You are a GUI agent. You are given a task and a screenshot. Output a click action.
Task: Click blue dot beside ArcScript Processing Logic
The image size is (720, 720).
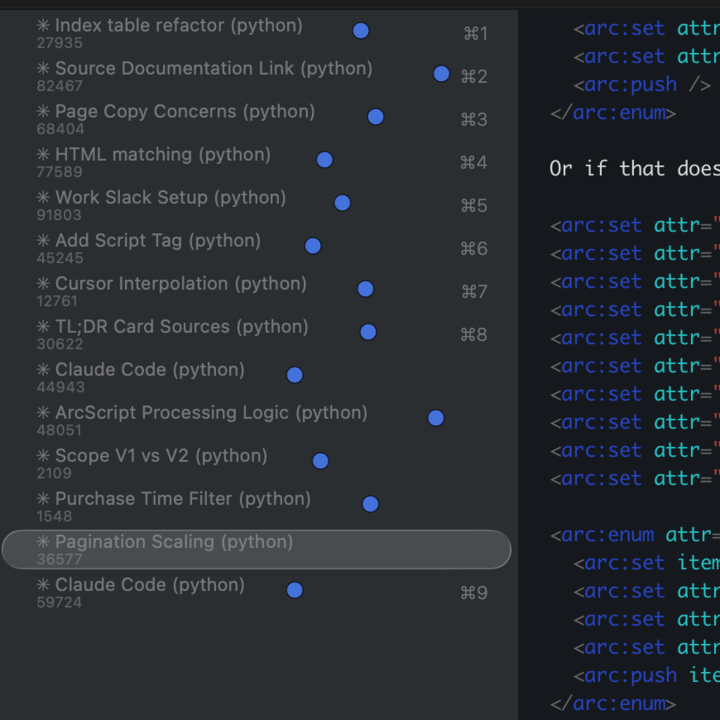point(436,418)
